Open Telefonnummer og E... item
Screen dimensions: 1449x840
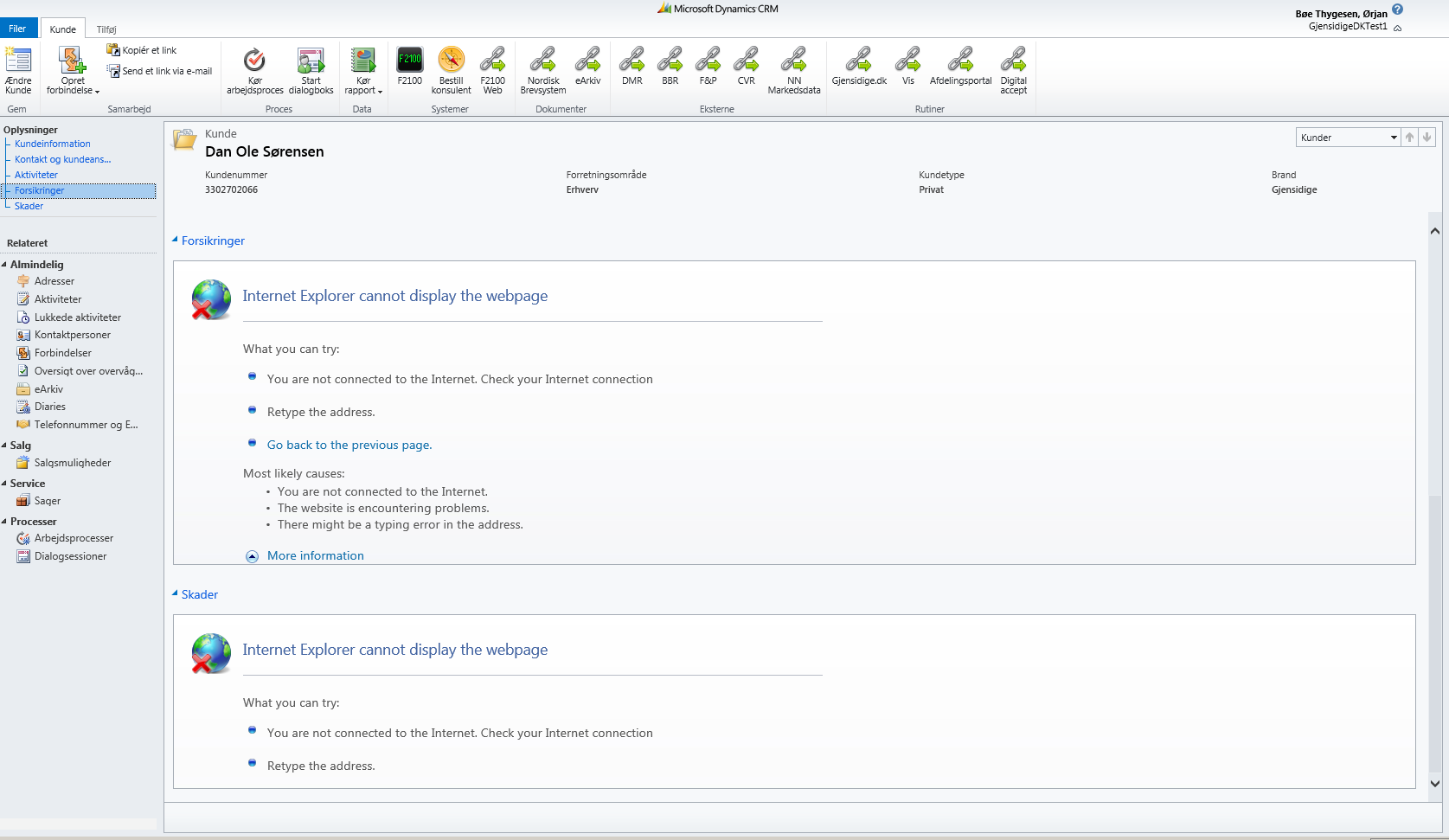(86, 425)
